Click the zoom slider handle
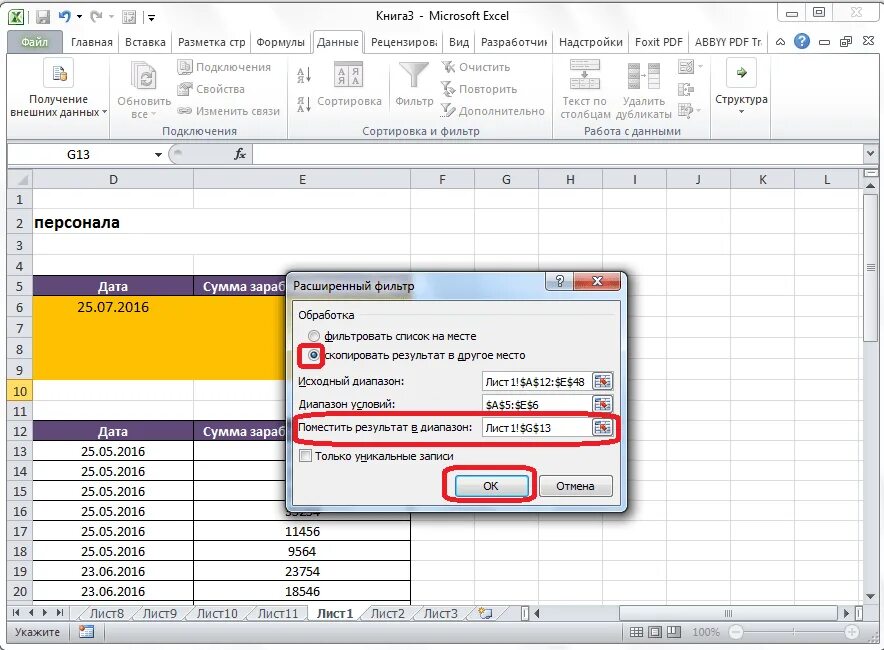This screenshot has width=884, height=650. click(x=793, y=632)
